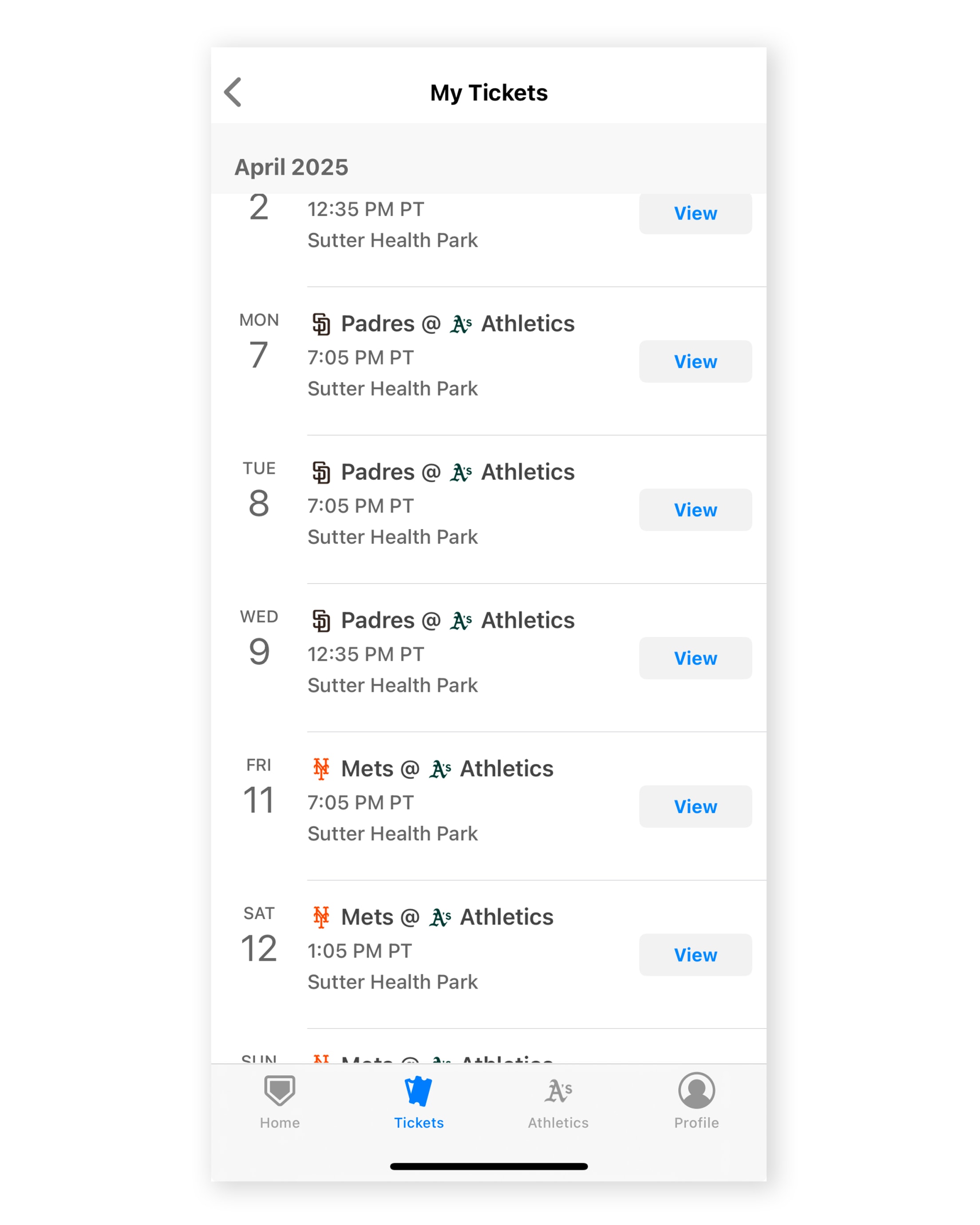View tickets for Saturday April 12
The width and height of the screenshot is (980, 1225).
click(695, 955)
